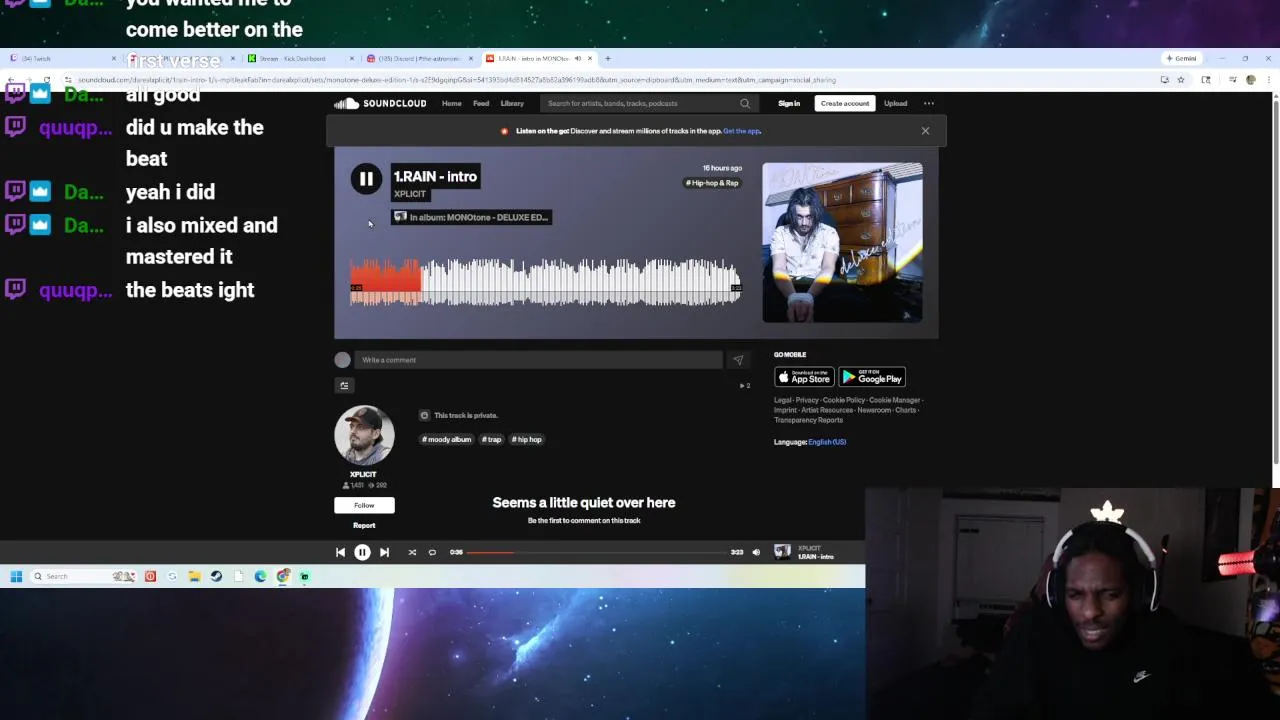
Task: Seek using bottom player progress bar
Action: tap(597, 552)
